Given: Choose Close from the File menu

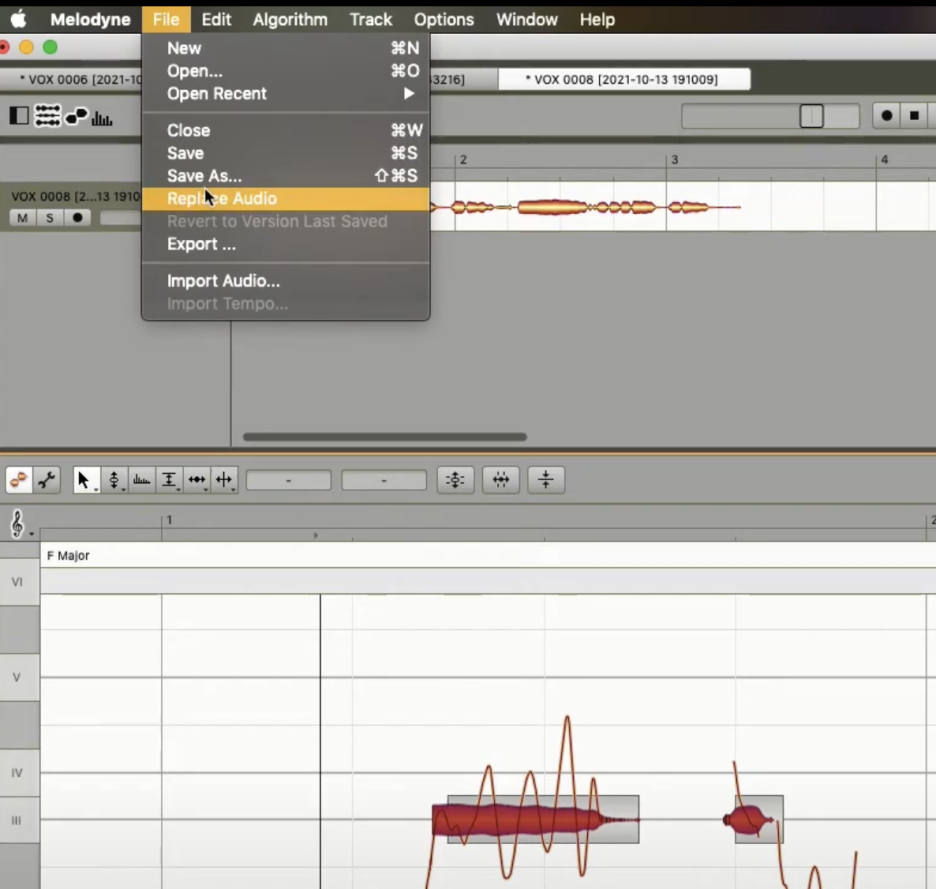Looking at the screenshot, I should tap(285, 131).
